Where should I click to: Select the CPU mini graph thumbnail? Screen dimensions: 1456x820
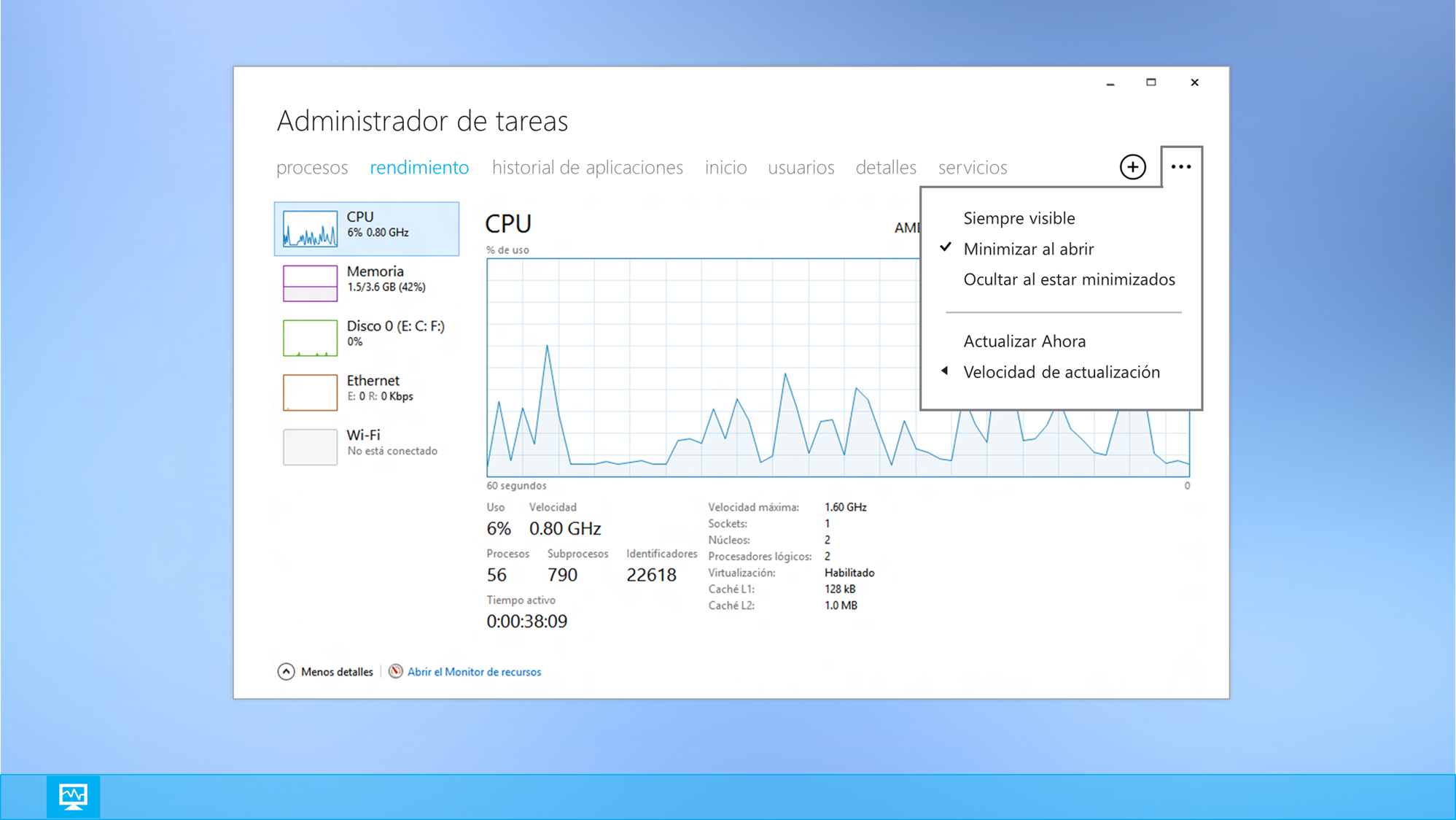(x=310, y=228)
